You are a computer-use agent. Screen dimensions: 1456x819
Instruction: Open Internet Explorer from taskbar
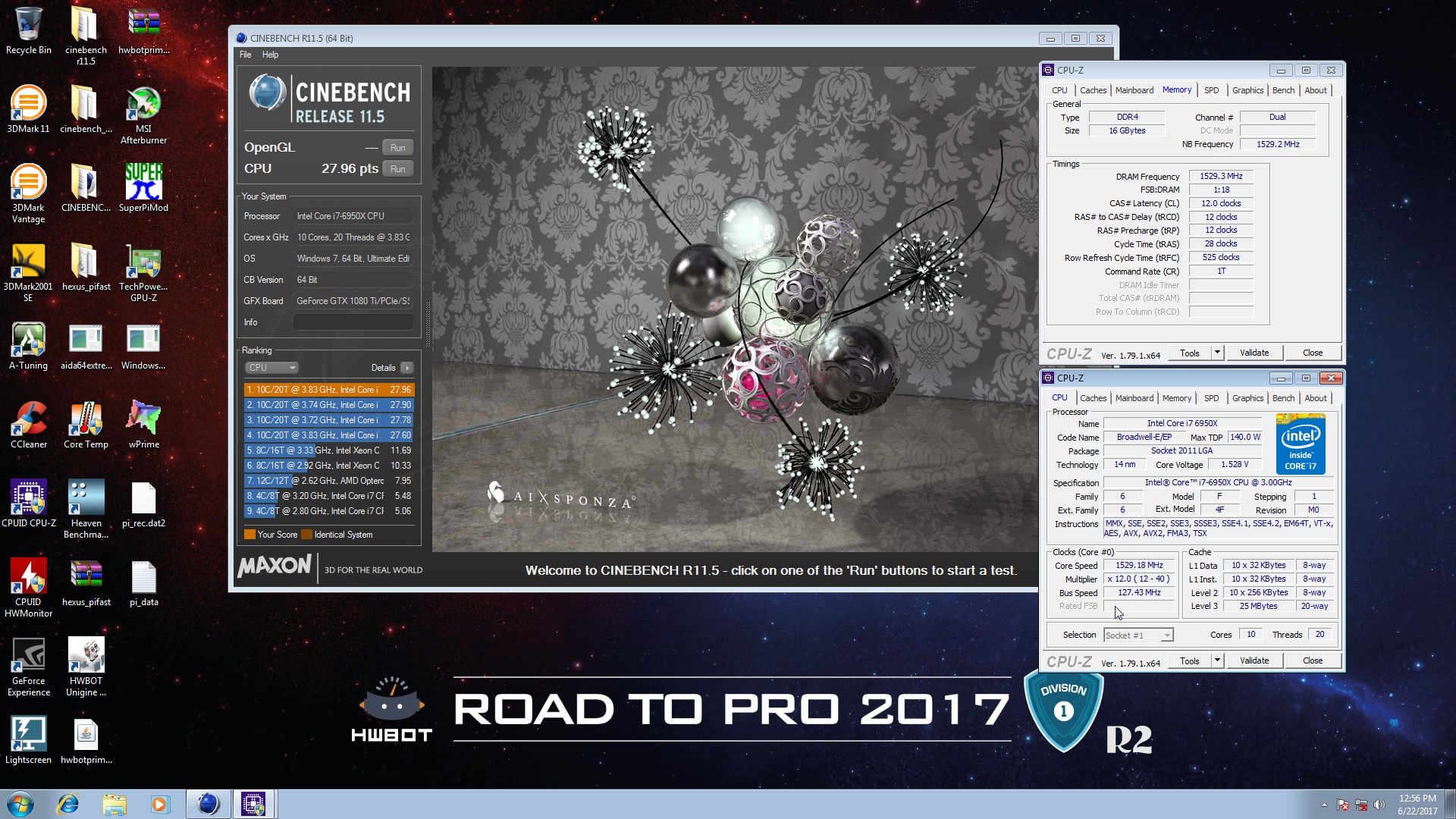(x=68, y=804)
